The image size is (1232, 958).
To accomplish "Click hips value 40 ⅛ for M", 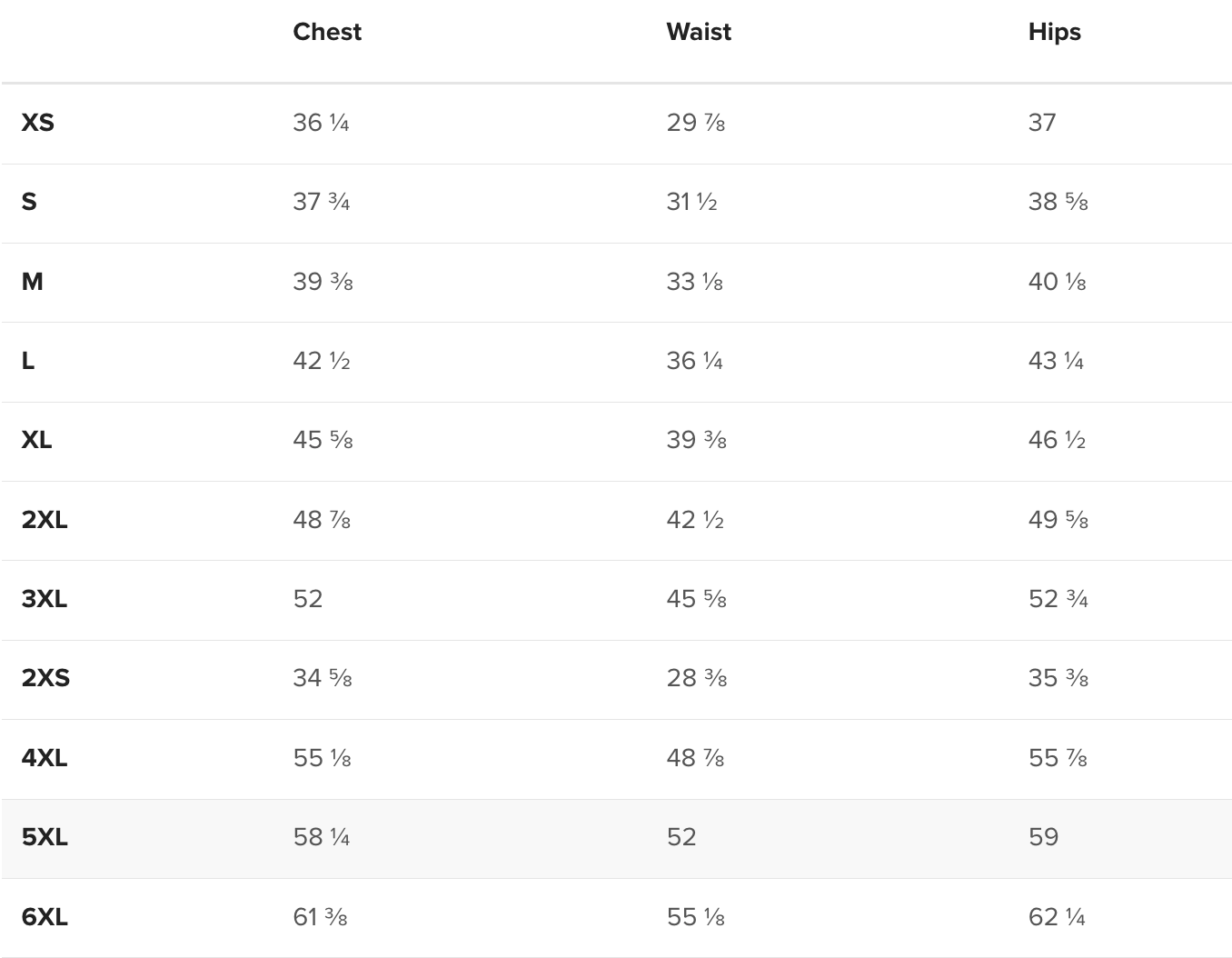I will 1058,282.
